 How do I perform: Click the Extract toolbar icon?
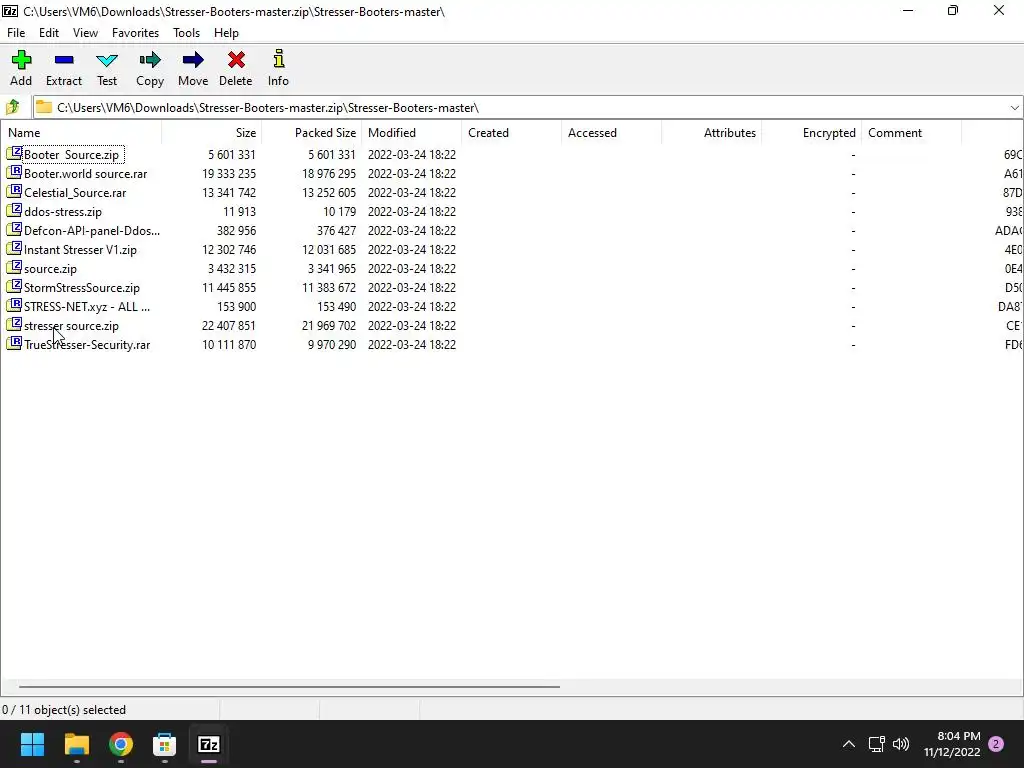pyautogui.click(x=64, y=61)
